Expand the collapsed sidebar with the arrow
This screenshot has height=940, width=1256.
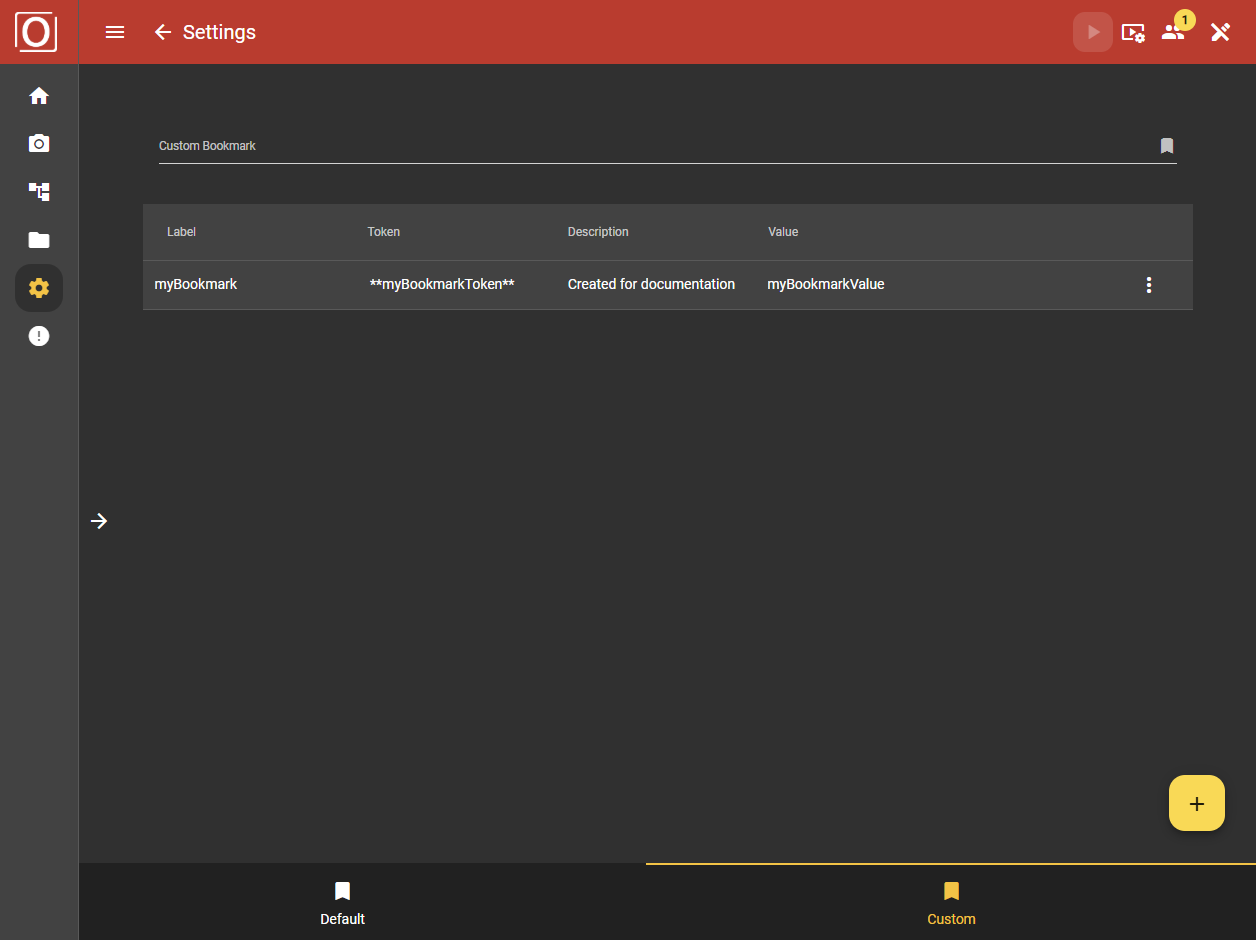99,521
